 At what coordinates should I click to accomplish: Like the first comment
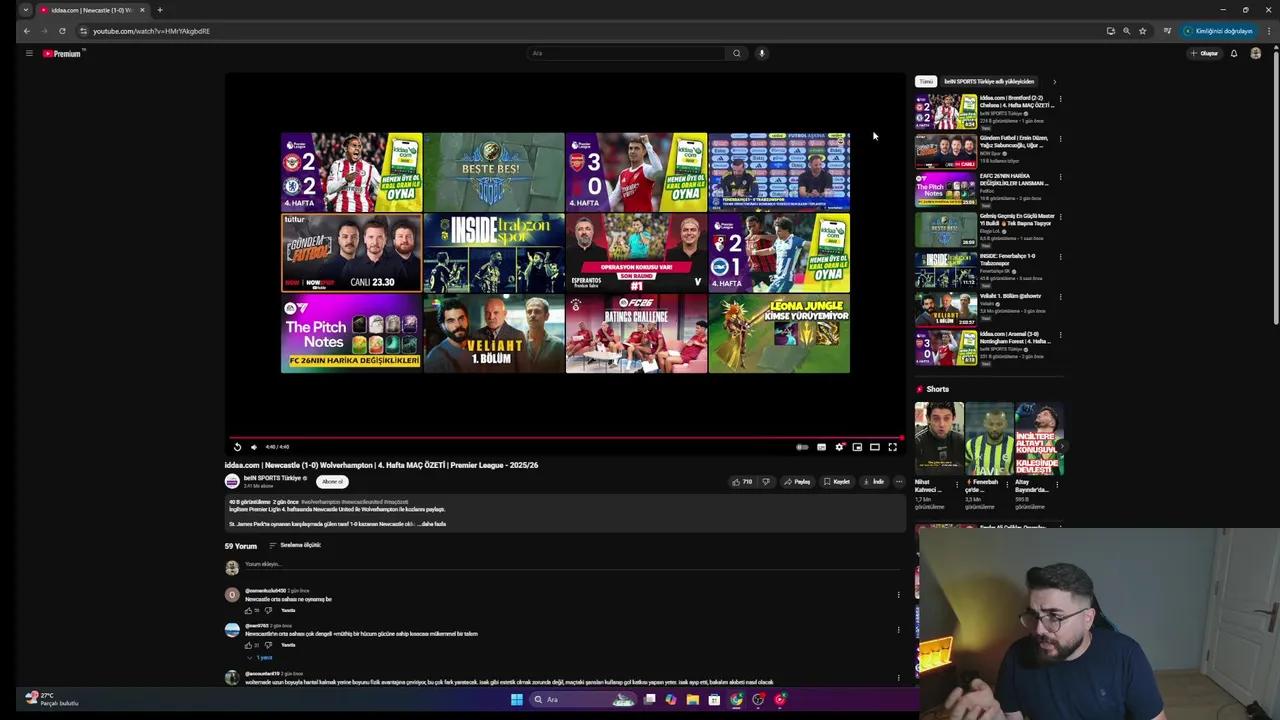click(x=249, y=610)
